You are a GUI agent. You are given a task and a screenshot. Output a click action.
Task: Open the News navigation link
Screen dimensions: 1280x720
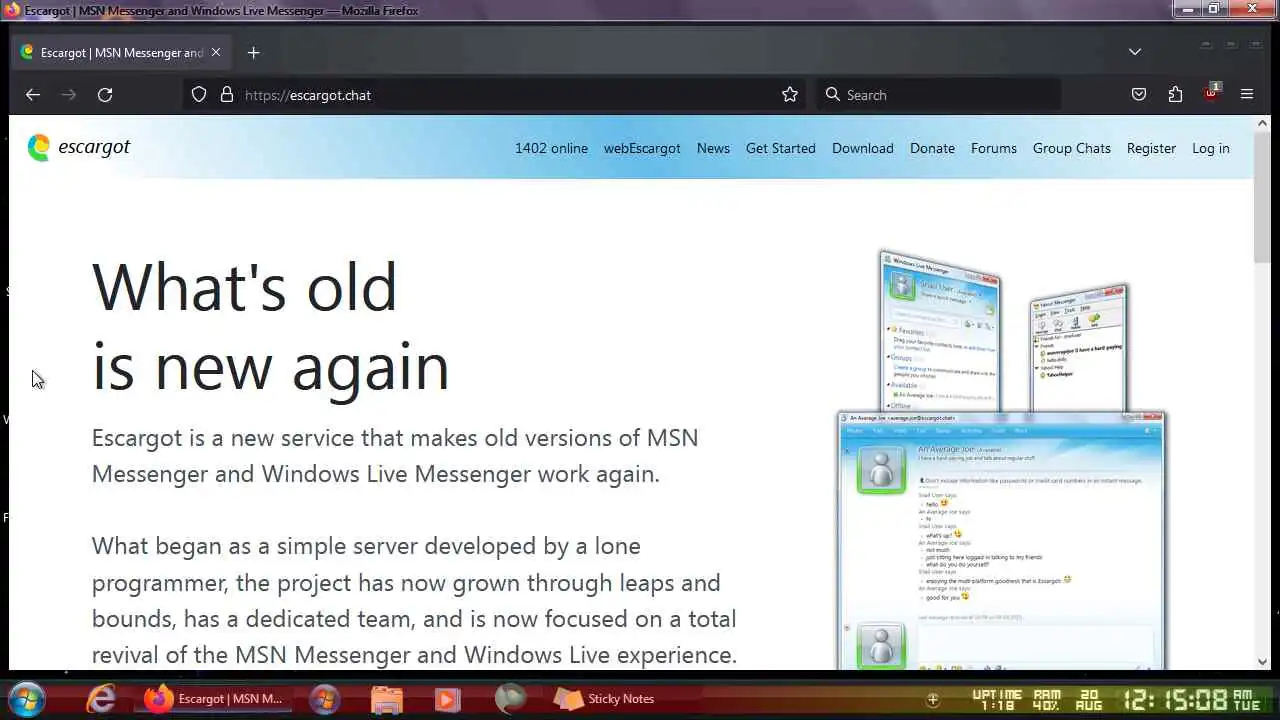point(713,148)
